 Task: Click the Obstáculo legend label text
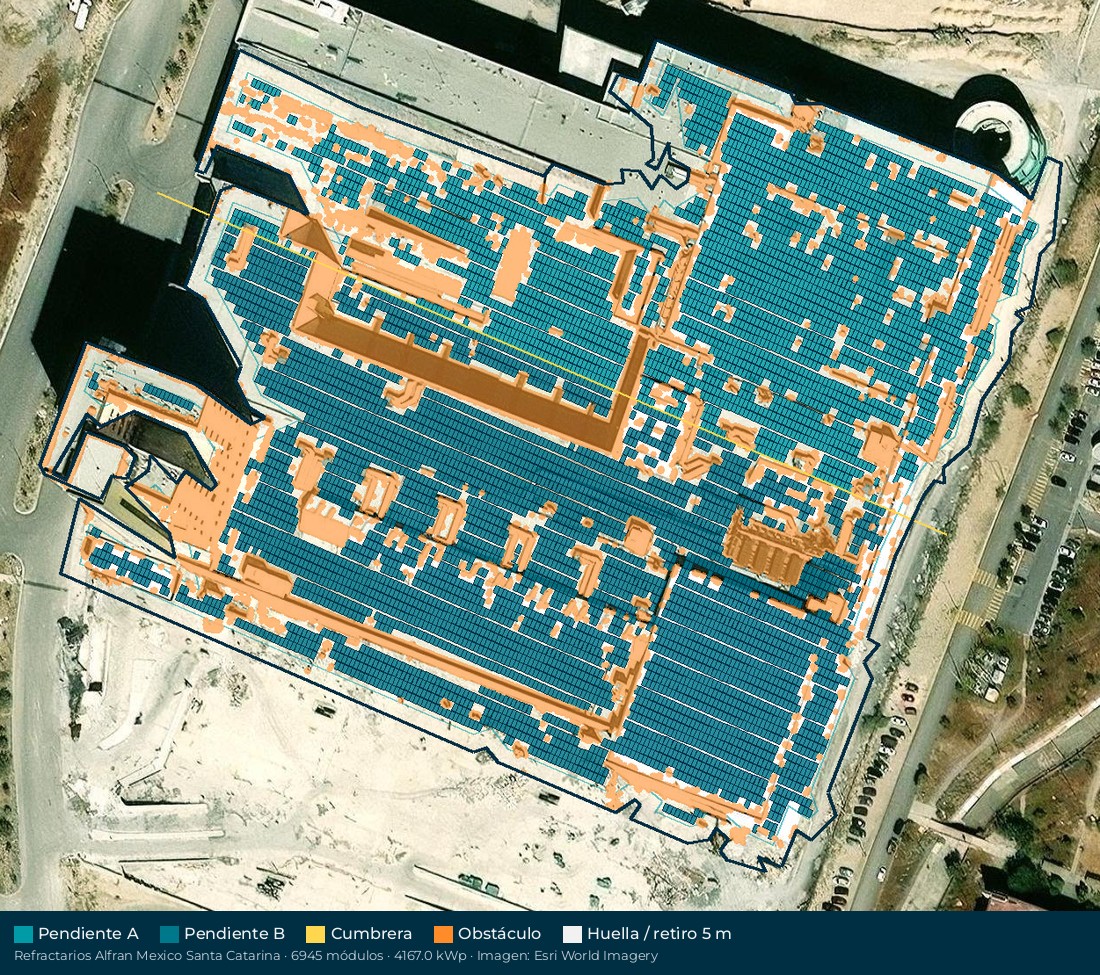pyautogui.click(x=499, y=934)
